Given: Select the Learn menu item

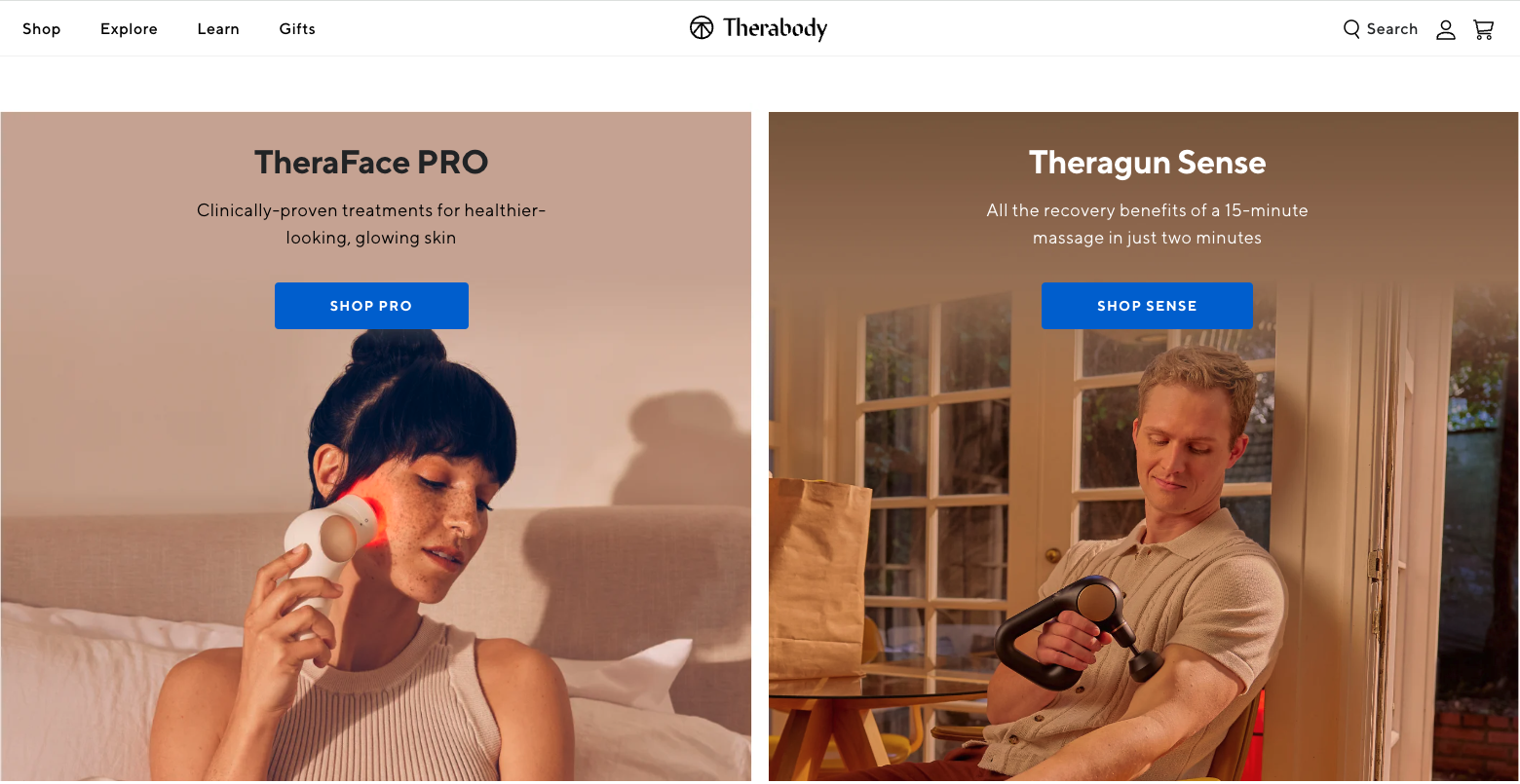Looking at the screenshot, I should [218, 29].
